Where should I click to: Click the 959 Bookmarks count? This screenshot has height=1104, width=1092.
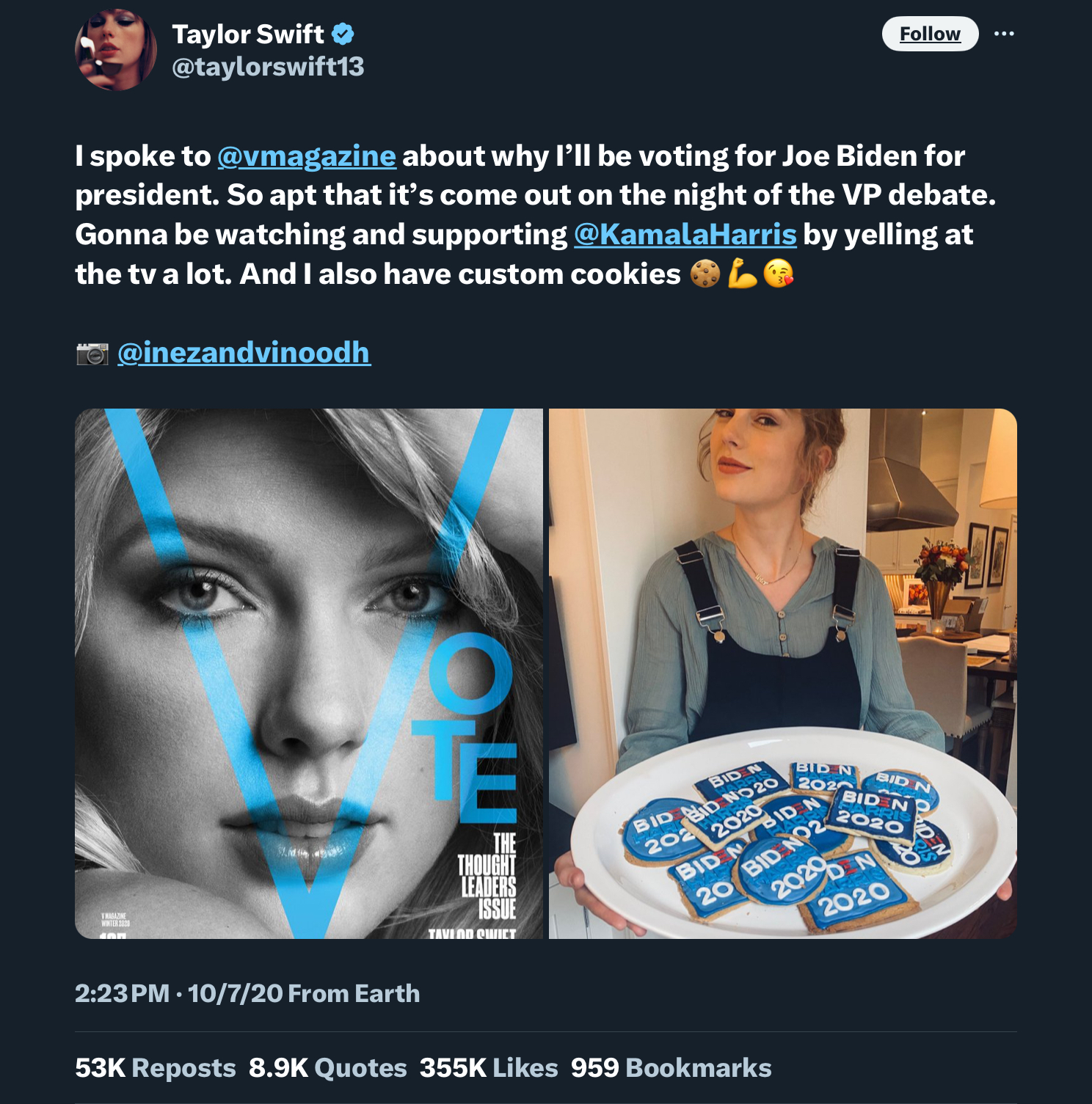pyautogui.click(x=671, y=1068)
